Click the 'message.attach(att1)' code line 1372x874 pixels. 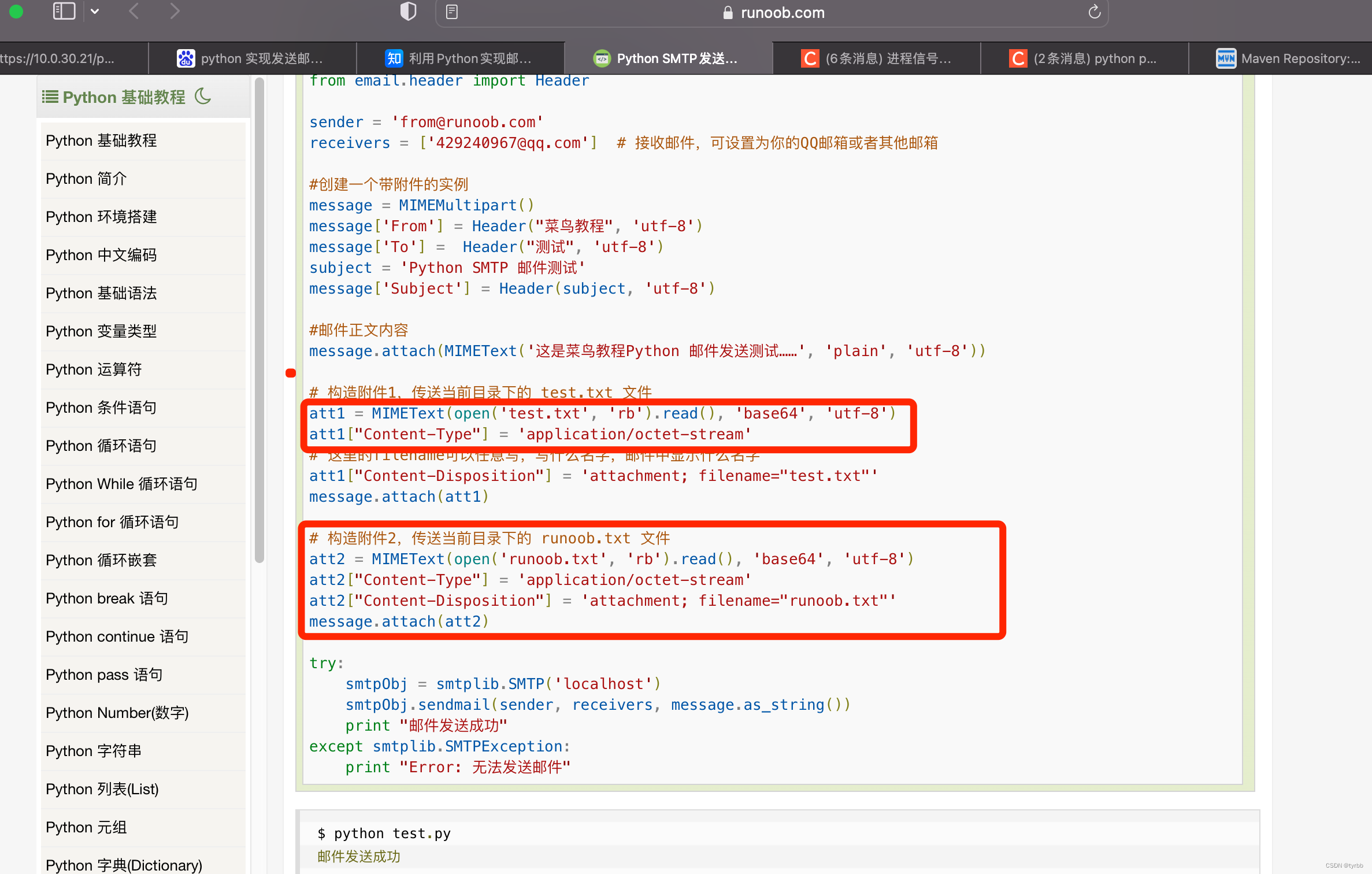[x=399, y=497]
